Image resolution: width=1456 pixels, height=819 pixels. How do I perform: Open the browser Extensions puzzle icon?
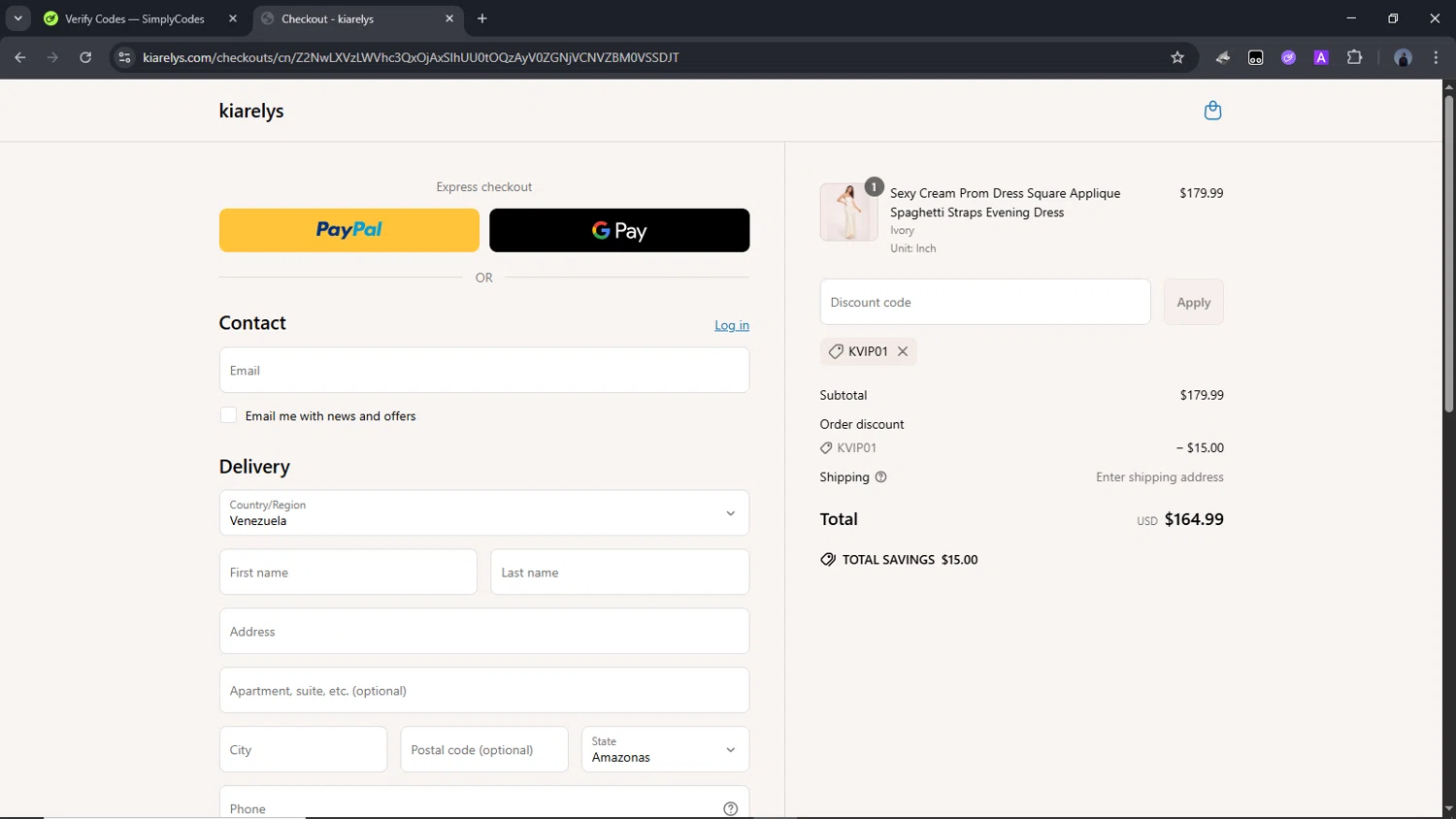tap(1354, 57)
